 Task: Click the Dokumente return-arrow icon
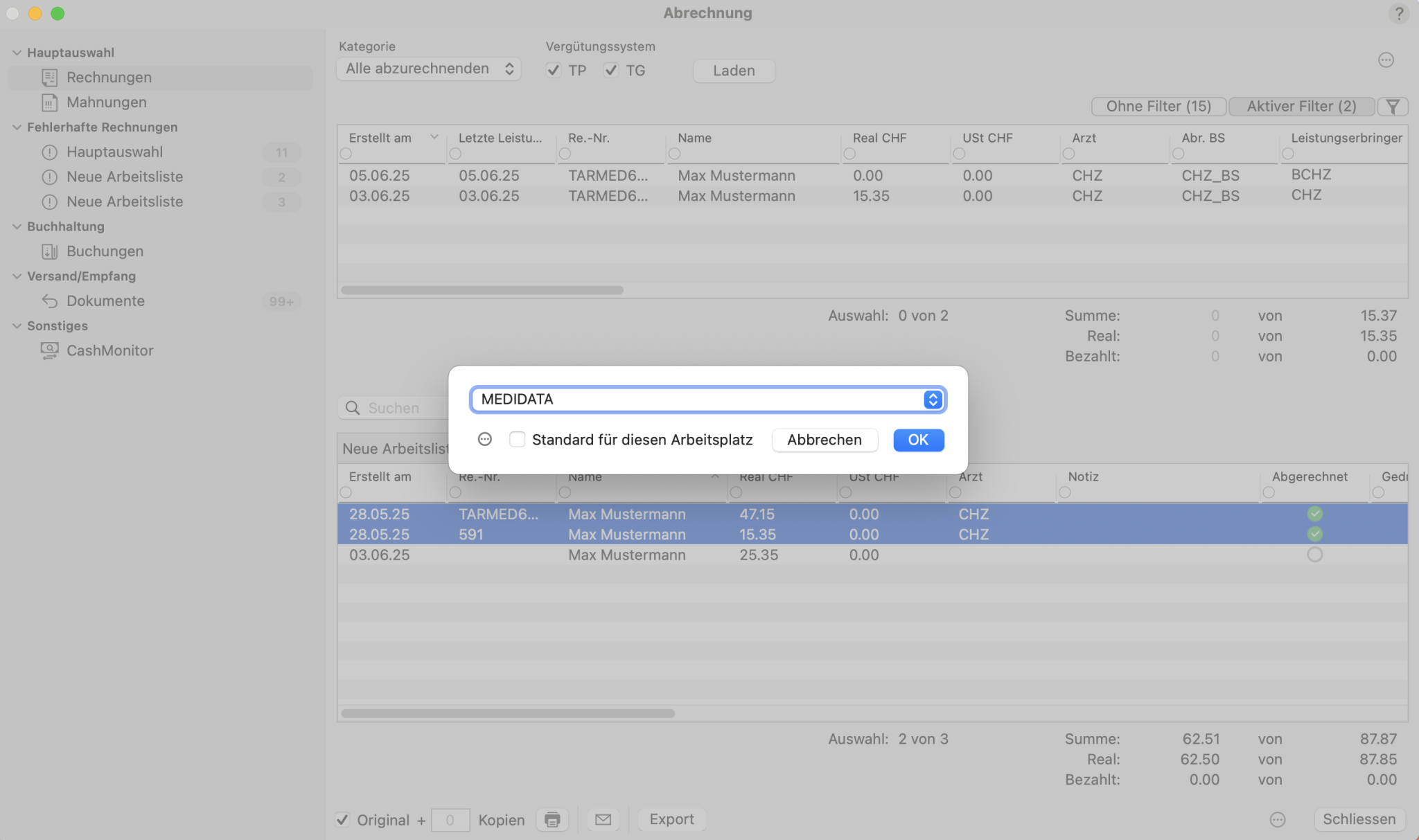(x=49, y=301)
